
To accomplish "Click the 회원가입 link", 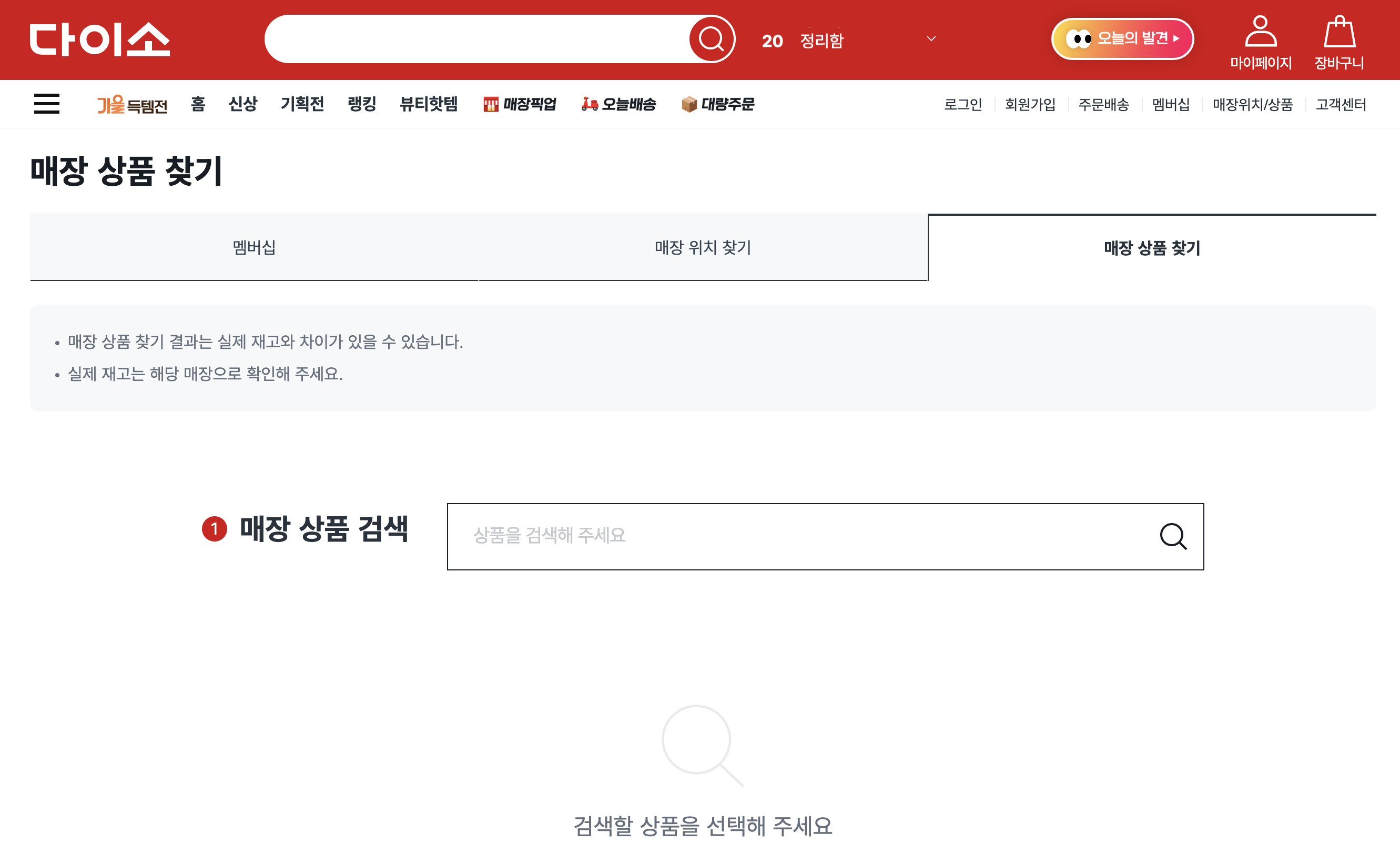I will (1030, 104).
